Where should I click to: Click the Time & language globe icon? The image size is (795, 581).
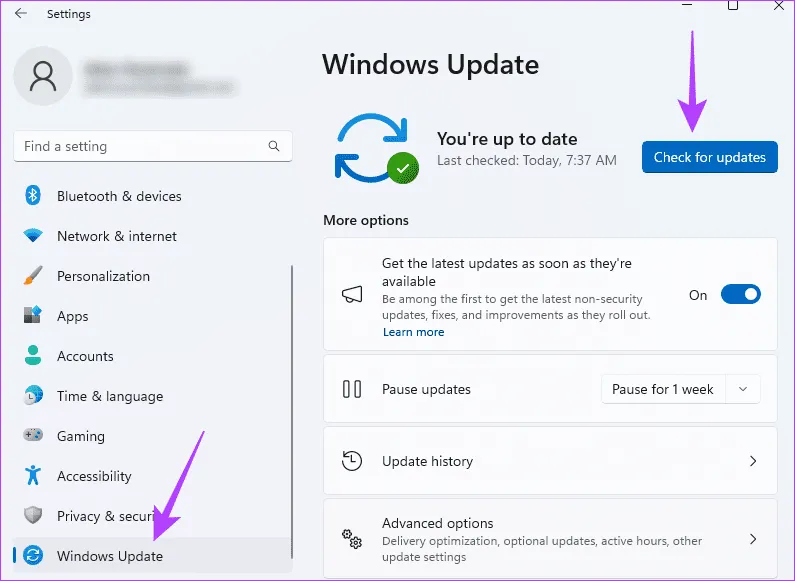pos(33,396)
